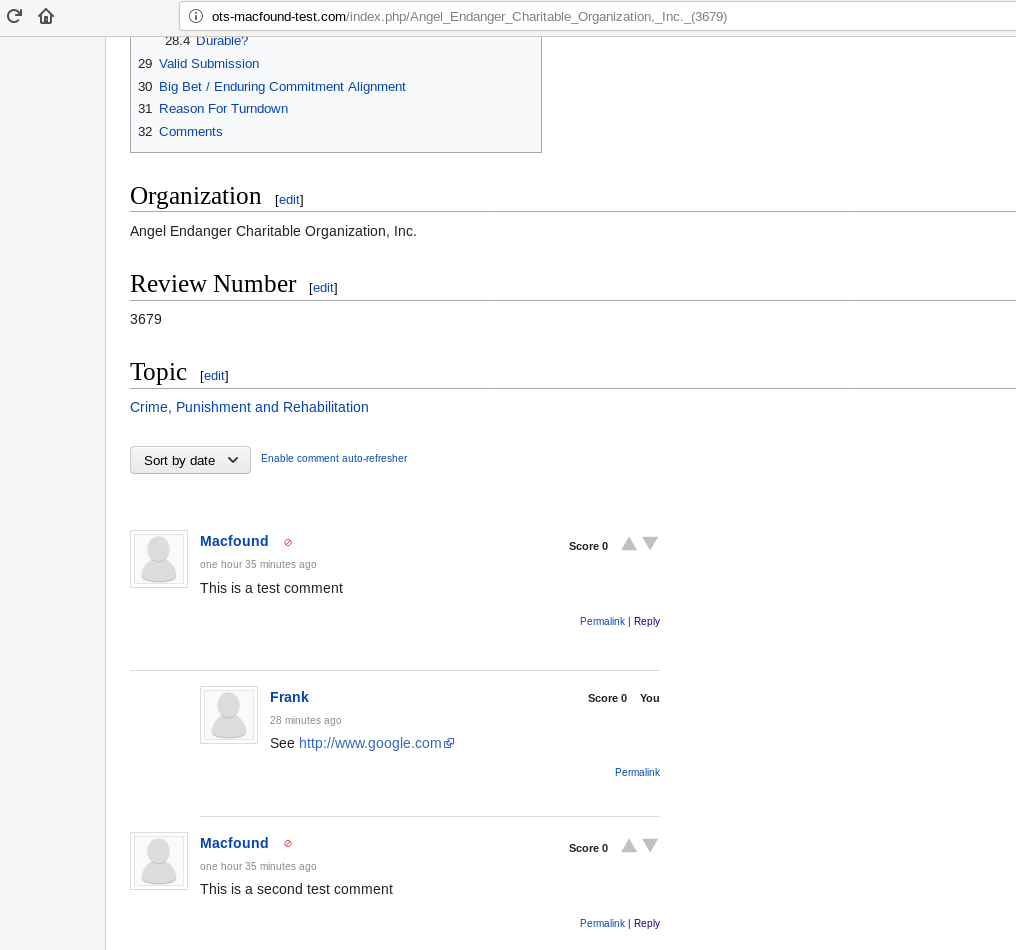Edit the Organization section

(289, 200)
